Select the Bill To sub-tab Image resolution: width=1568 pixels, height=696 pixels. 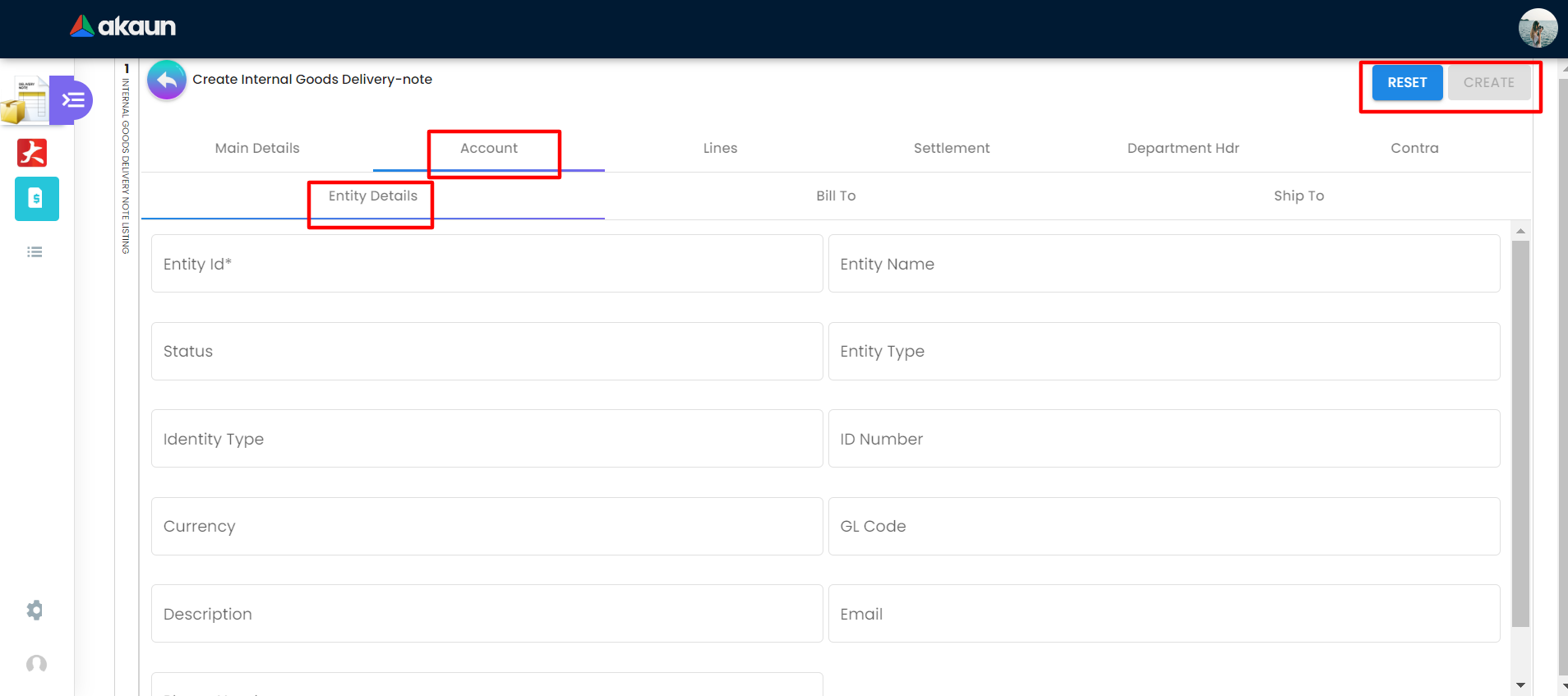click(x=836, y=196)
